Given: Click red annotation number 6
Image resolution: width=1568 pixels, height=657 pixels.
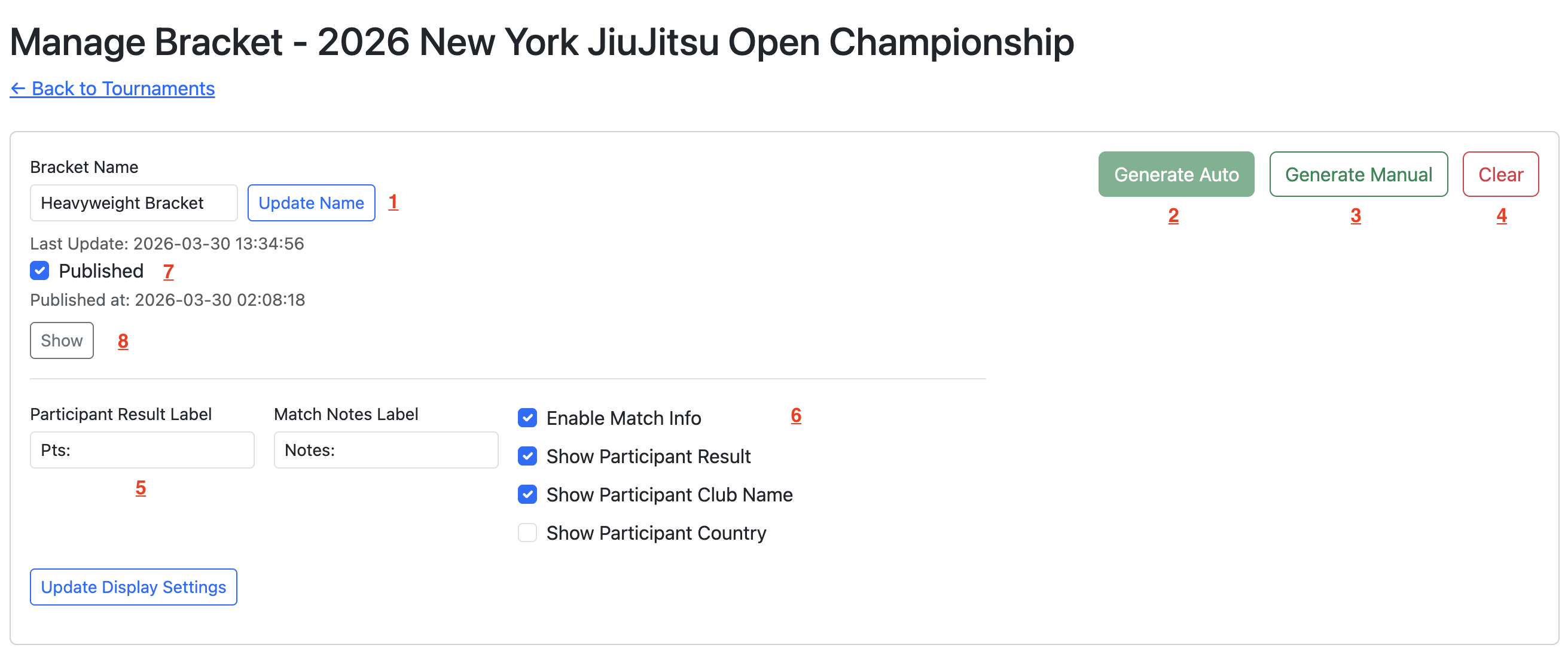Looking at the screenshot, I should (x=795, y=415).
